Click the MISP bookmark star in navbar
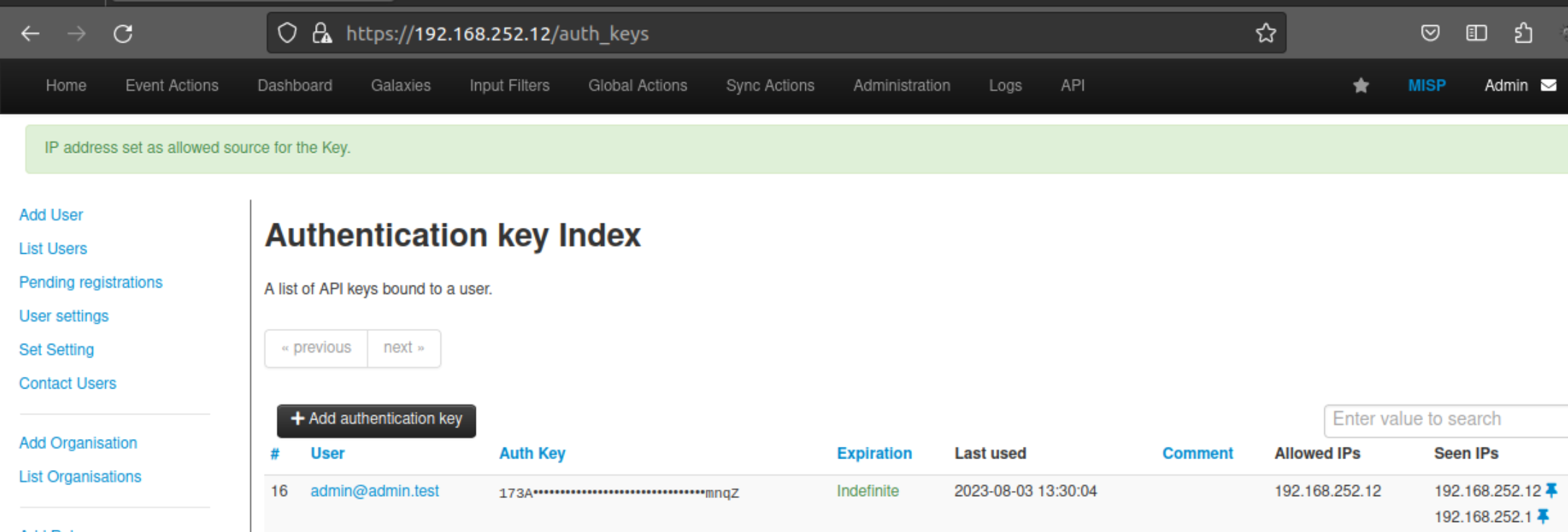Image resolution: width=1568 pixels, height=532 pixels. (x=1361, y=86)
